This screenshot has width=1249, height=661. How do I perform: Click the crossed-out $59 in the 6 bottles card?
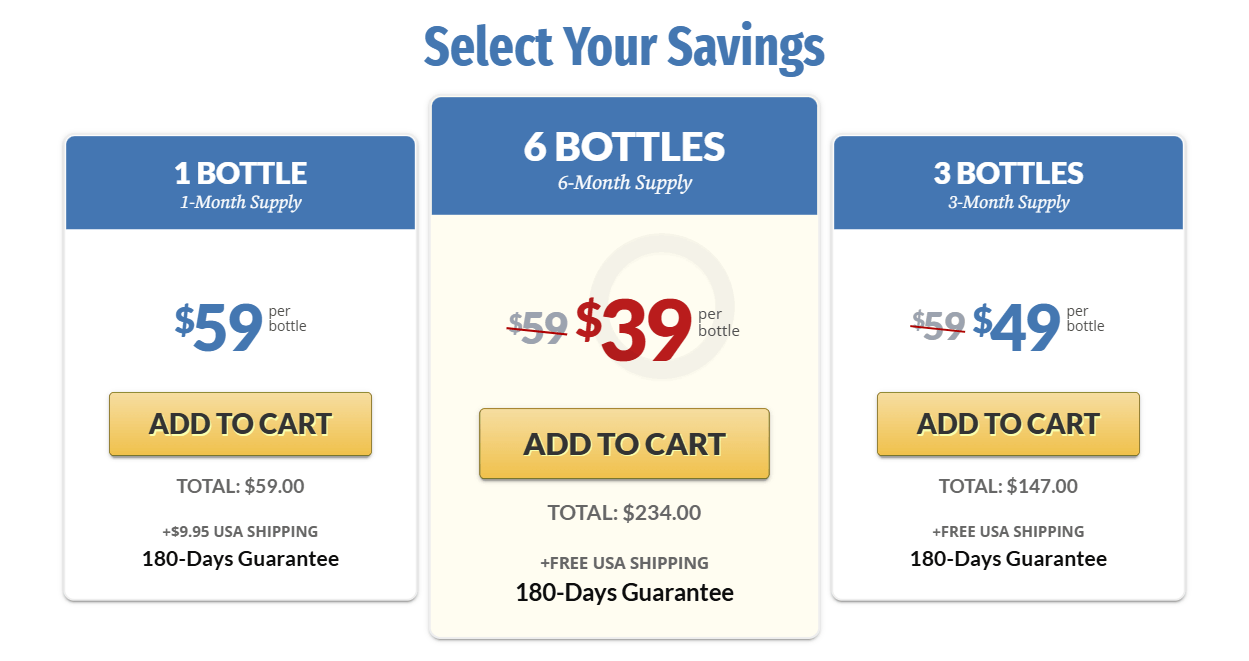[538, 327]
